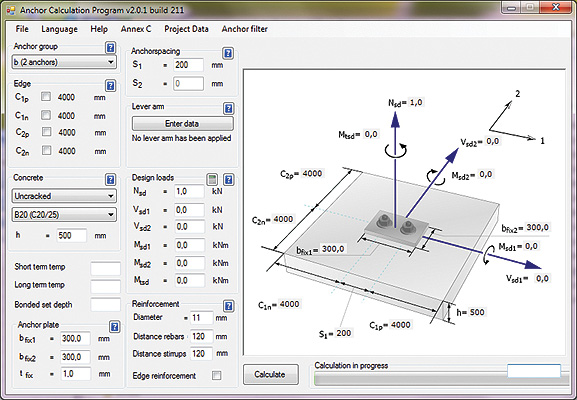Click the Enter data lever arm button
577x400 pixels.
[183, 123]
